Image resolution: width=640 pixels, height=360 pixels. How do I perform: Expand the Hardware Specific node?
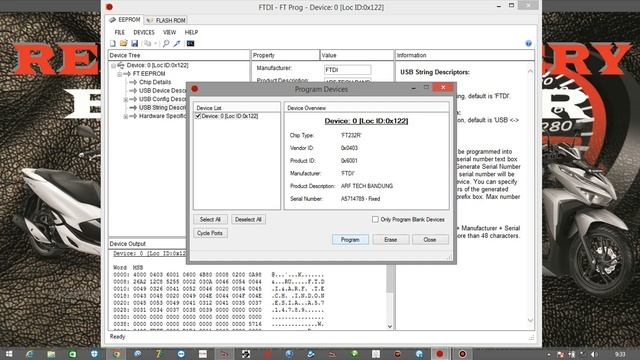[126, 116]
